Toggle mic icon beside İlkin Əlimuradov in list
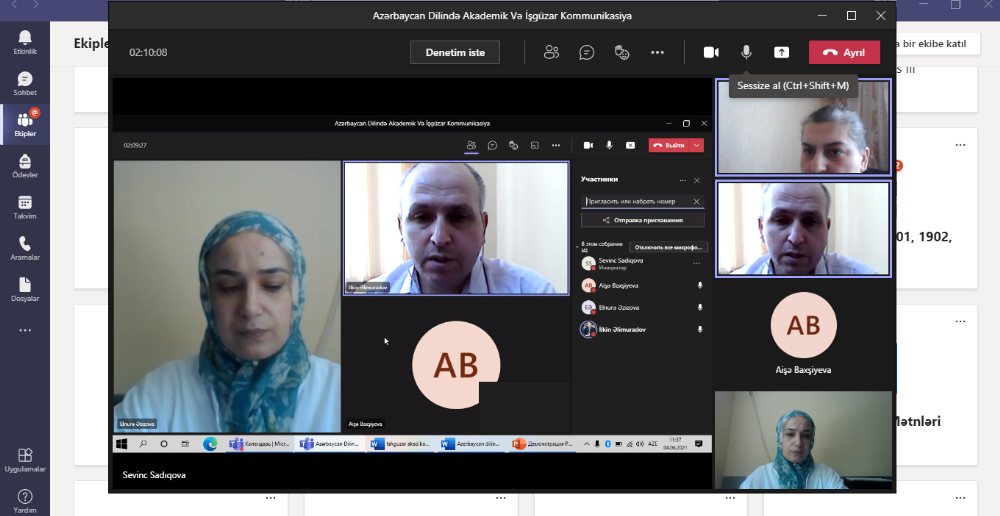Screen dimensions: 1000x516 pos(700,330)
